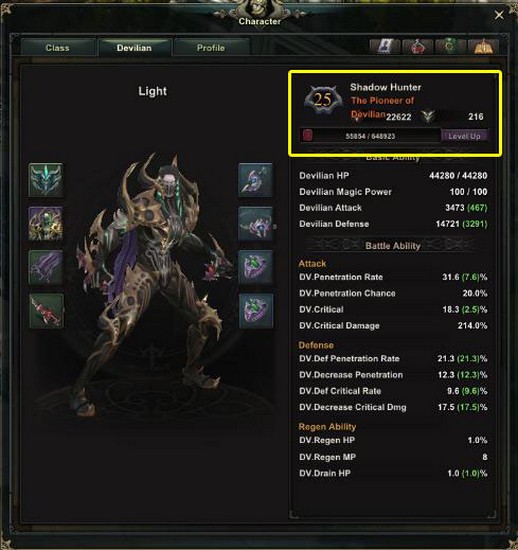Screen dimensions: 518x550
Task: Click the winged rank emblem beside 216
Action: click(x=428, y=117)
